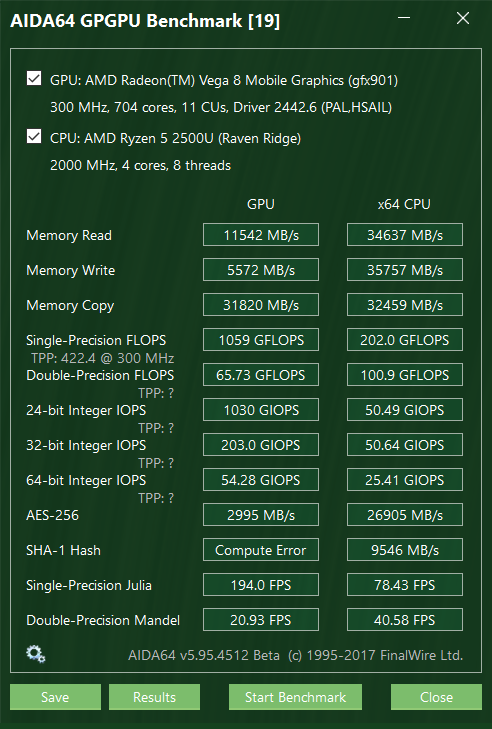The image size is (492, 729).
Task: Select the GPU Single-Precision Julia 194.0 FPS box
Action: [x=261, y=585]
